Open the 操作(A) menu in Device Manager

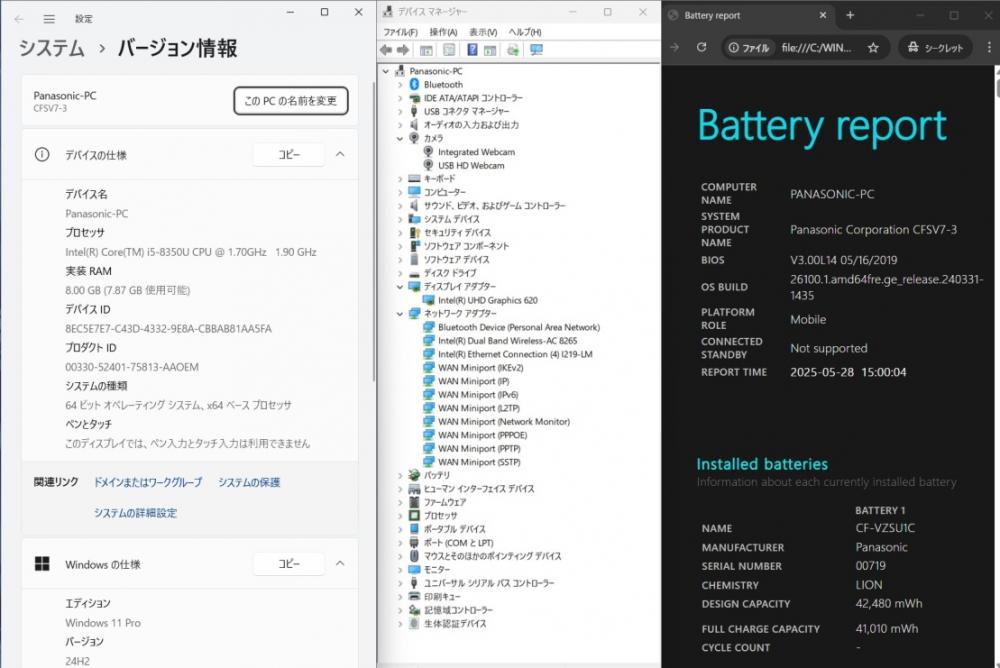(443, 32)
